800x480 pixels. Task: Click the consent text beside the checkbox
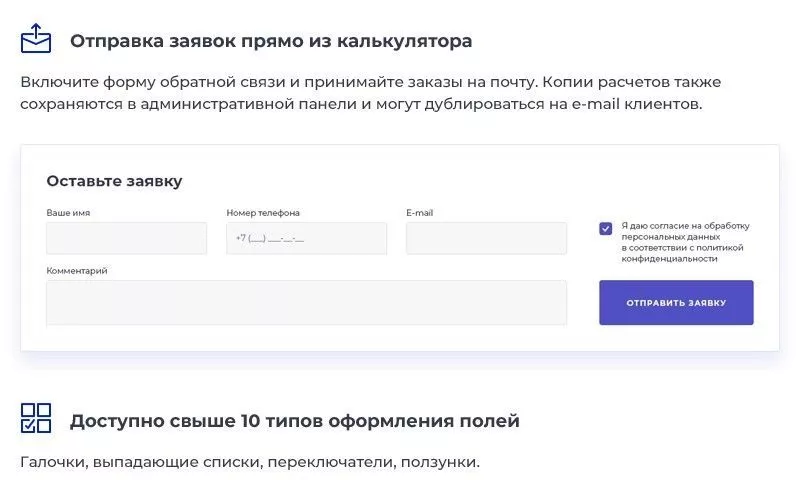pos(685,242)
